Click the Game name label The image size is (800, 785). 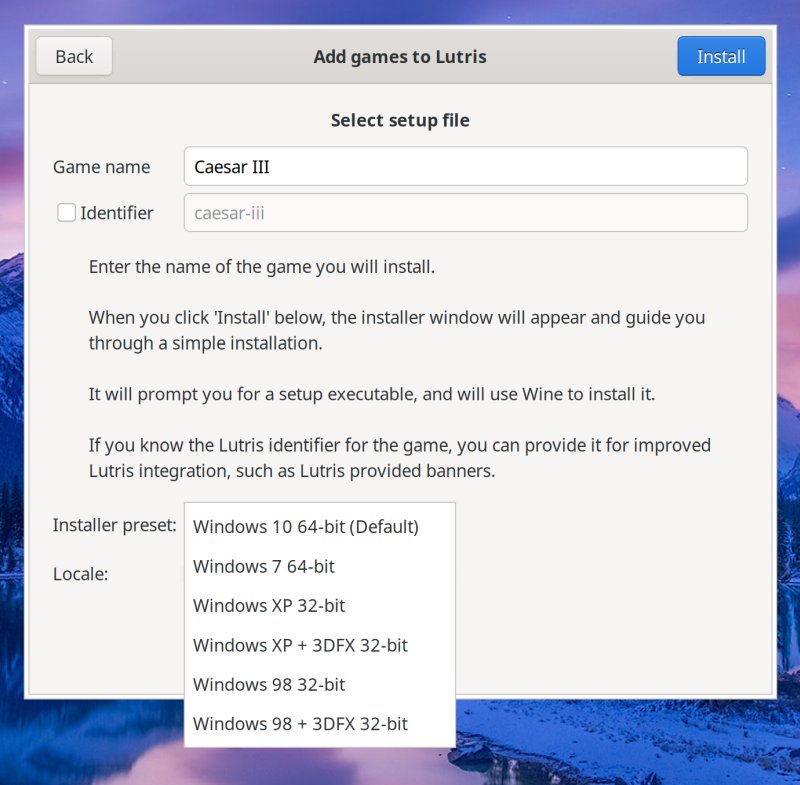(102, 167)
